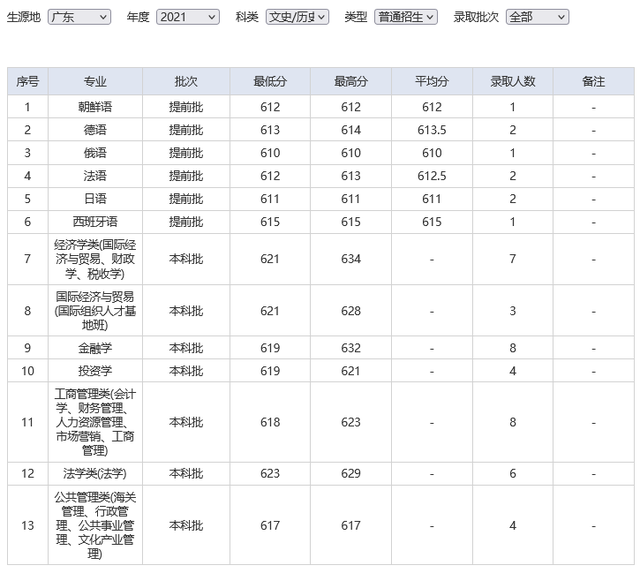Click the 备注 column header
640x573 pixels.
point(593,82)
